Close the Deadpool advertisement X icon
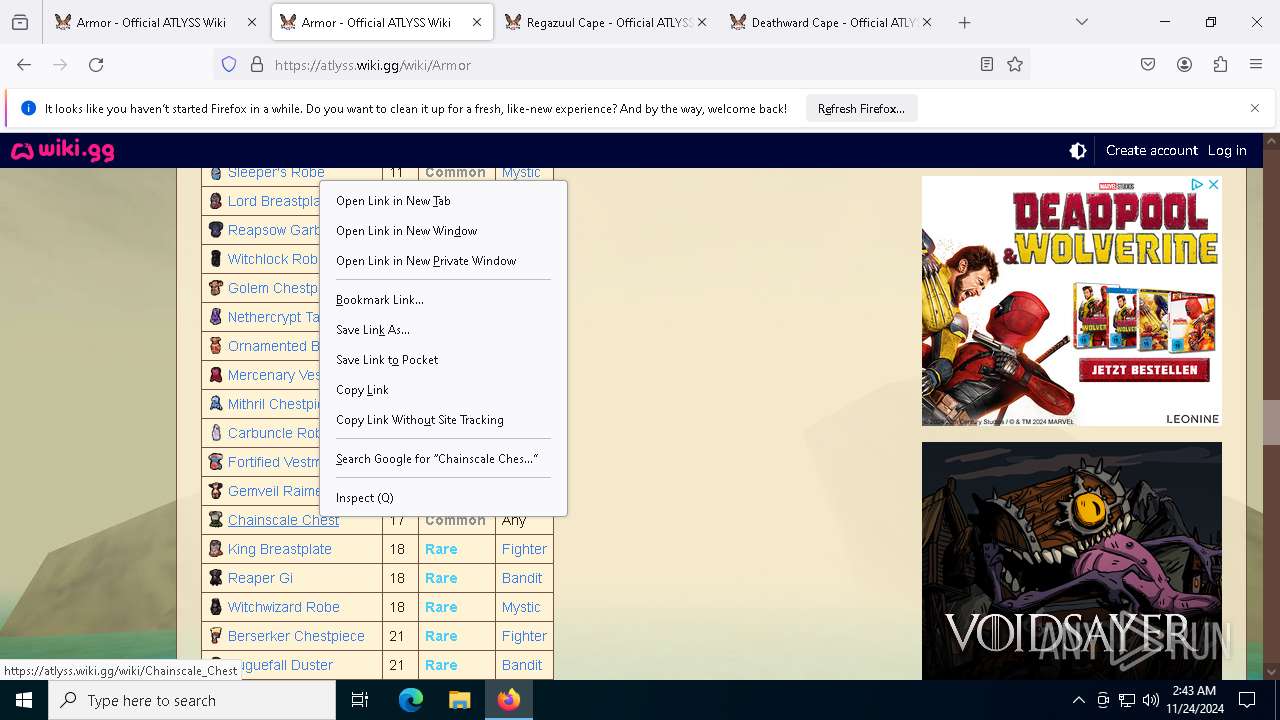The width and height of the screenshot is (1280, 720). tap(1213, 185)
